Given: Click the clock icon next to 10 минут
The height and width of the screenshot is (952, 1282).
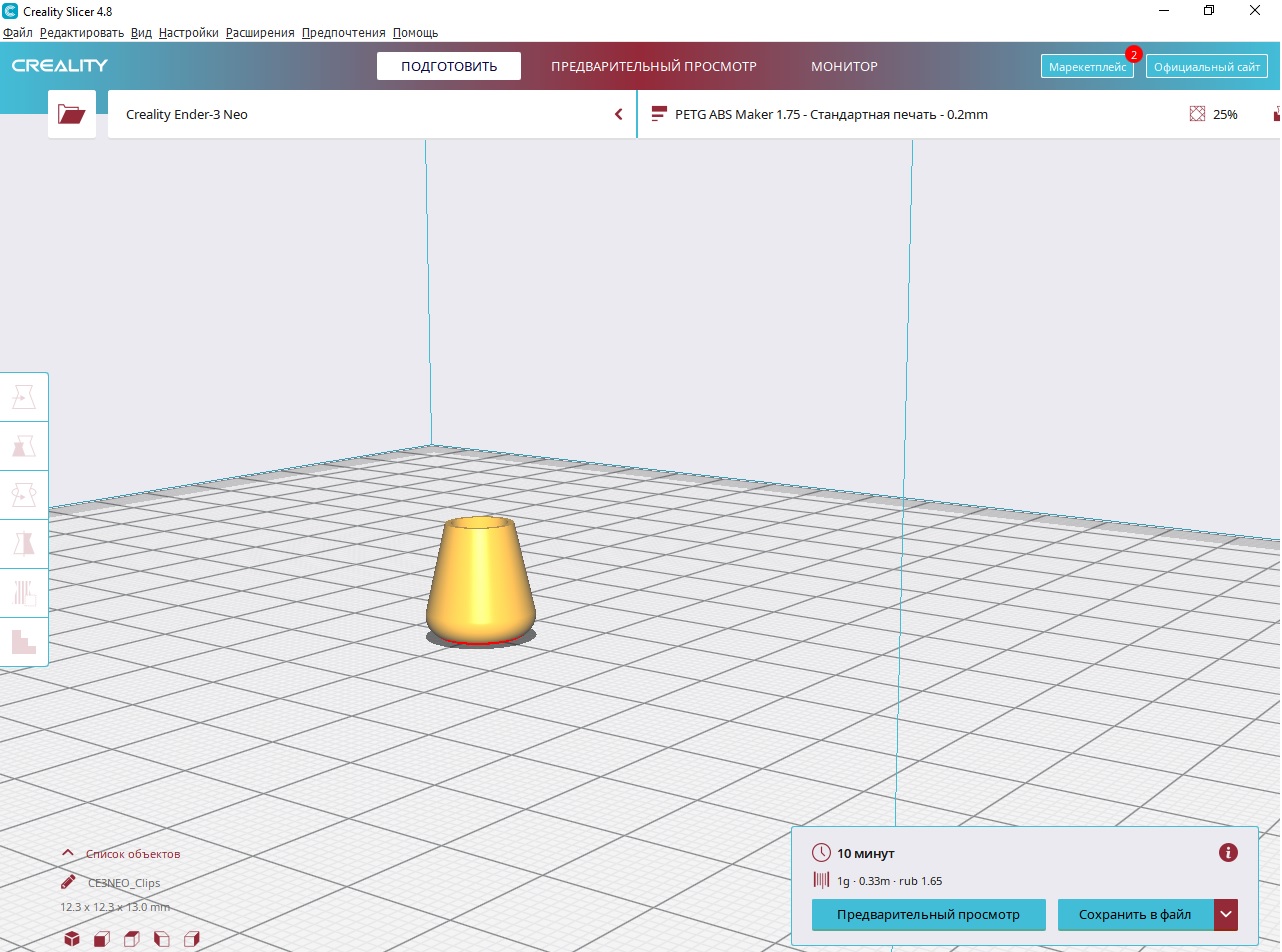Looking at the screenshot, I should tap(821, 853).
